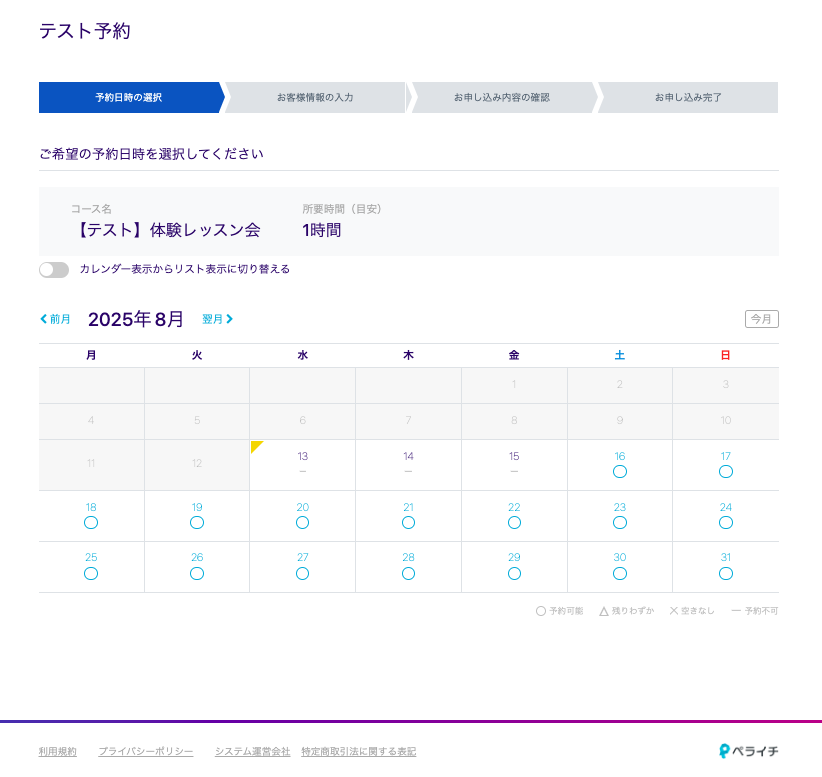The image size is (822, 777).
Task: Open the お客様情報の入力 step tab
Action: 315,98
